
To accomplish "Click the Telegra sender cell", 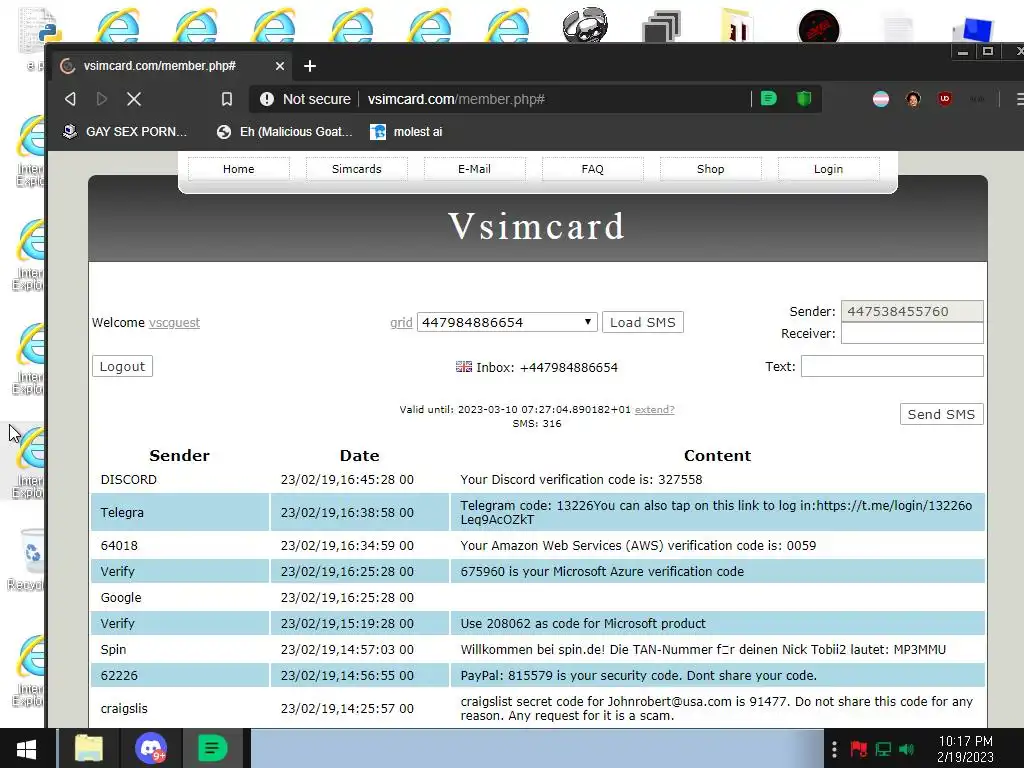I will click(x=180, y=512).
